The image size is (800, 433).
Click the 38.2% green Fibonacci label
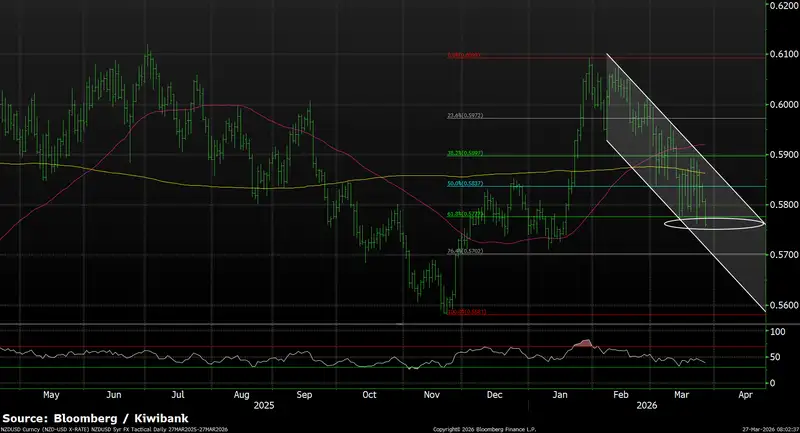tap(465, 153)
